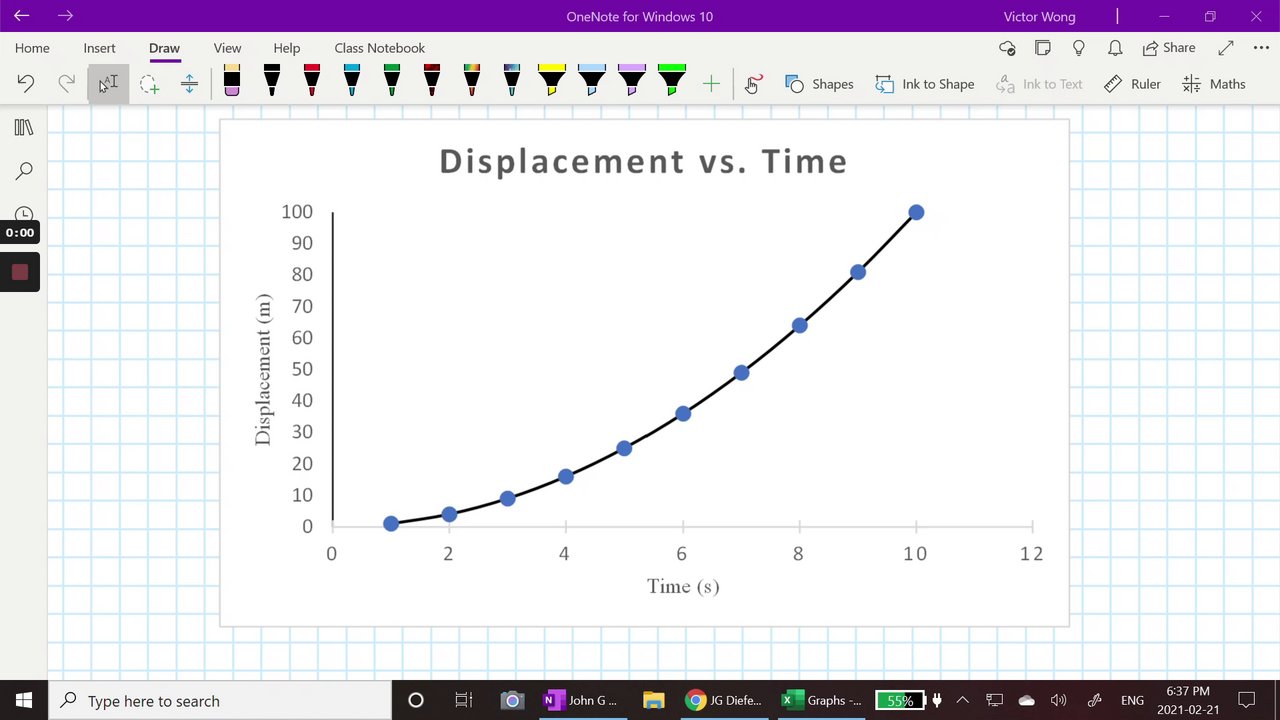
Task: Open the more options ellipsis menu
Action: click(1260, 48)
